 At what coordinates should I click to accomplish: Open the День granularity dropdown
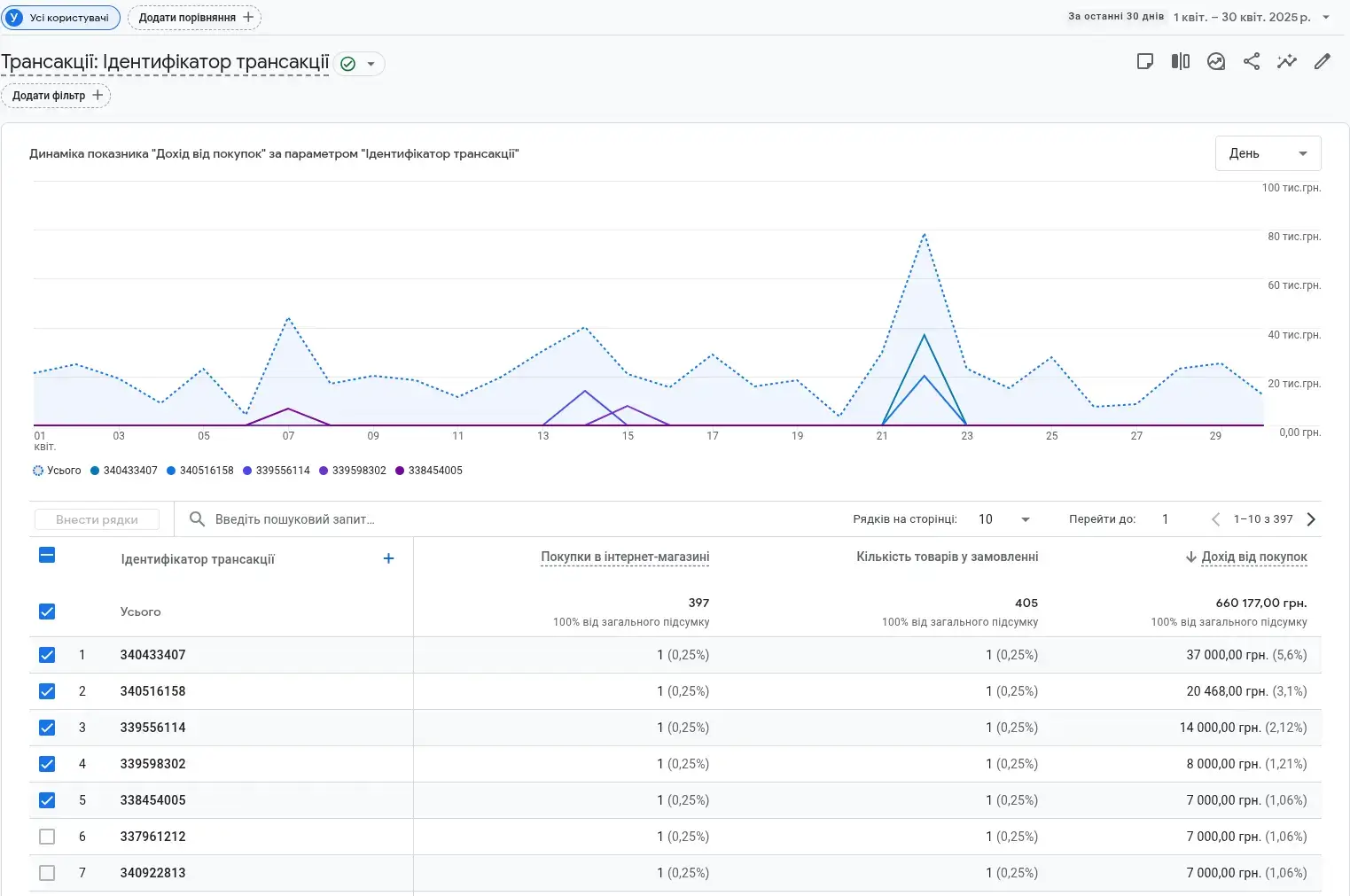[1268, 153]
